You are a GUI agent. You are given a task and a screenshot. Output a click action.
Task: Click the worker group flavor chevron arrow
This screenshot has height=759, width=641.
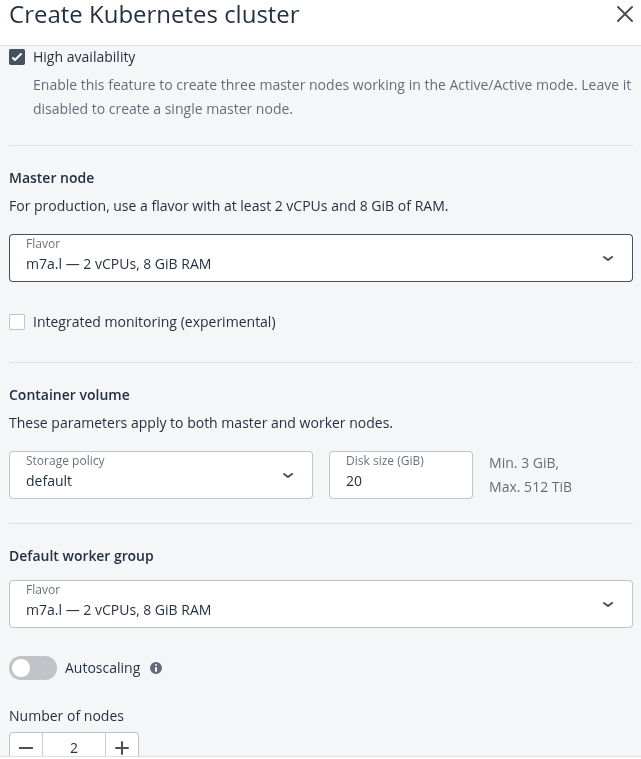608,604
